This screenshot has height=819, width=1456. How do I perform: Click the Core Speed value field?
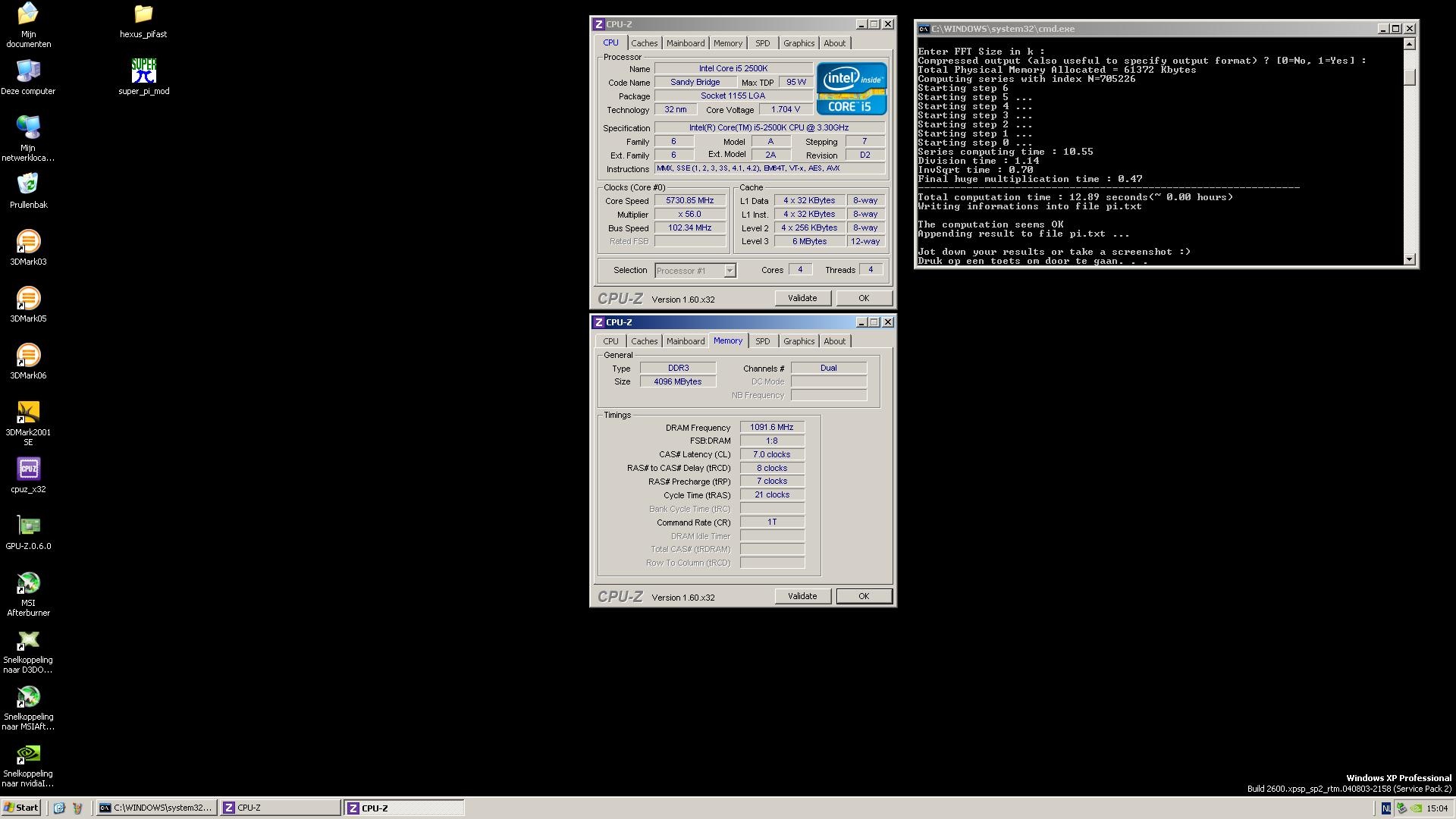[x=689, y=201]
